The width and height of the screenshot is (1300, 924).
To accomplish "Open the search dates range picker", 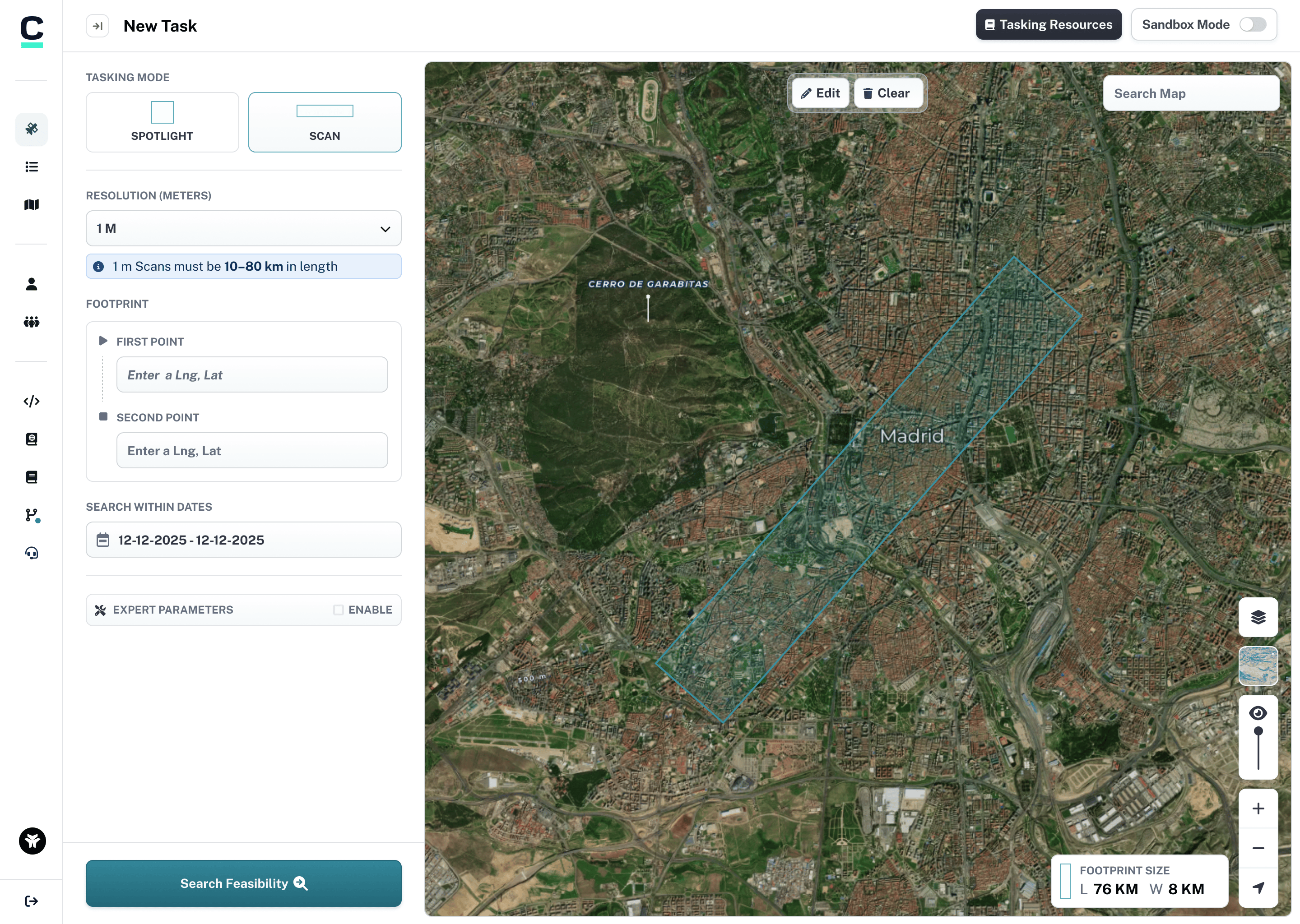I will [244, 540].
